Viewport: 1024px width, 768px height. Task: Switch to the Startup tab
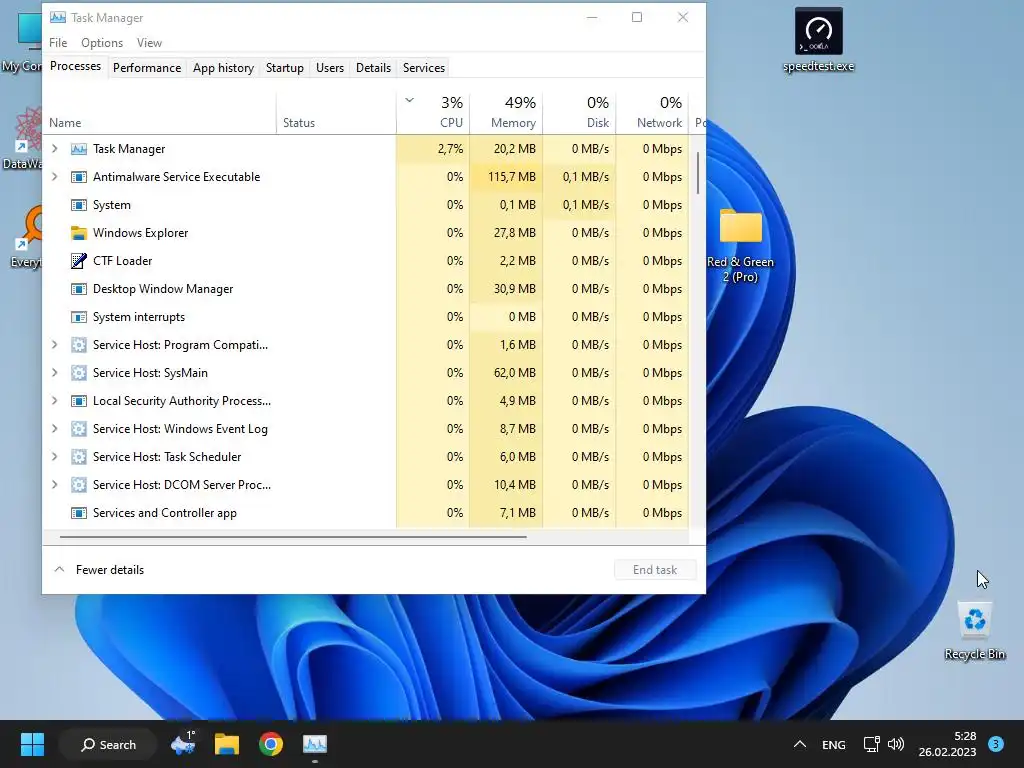point(285,68)
